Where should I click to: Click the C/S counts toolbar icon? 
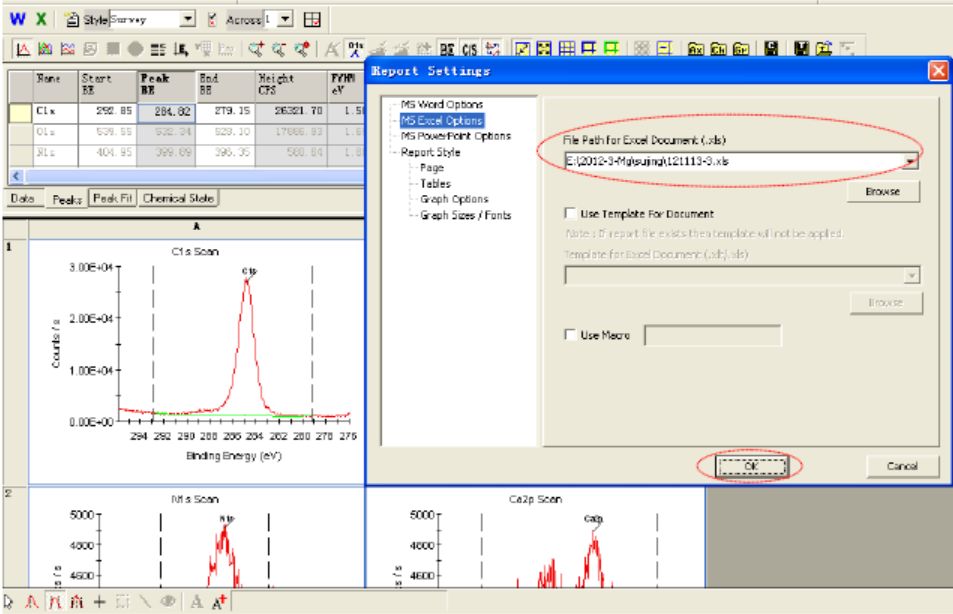coord(467,46)
